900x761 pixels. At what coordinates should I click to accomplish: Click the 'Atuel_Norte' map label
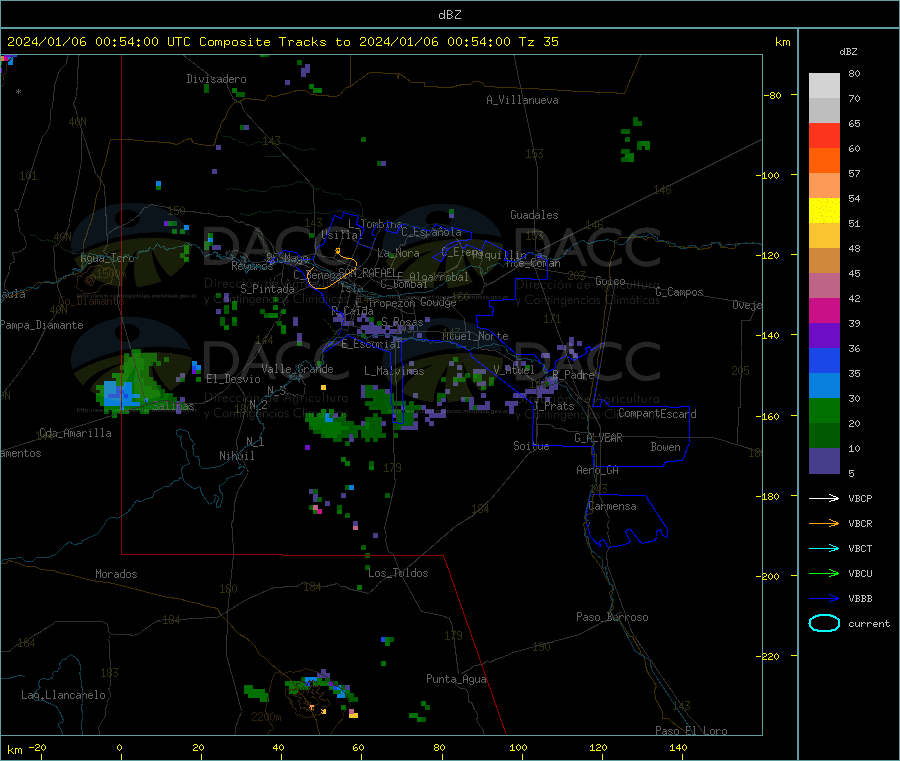(475, 336)
